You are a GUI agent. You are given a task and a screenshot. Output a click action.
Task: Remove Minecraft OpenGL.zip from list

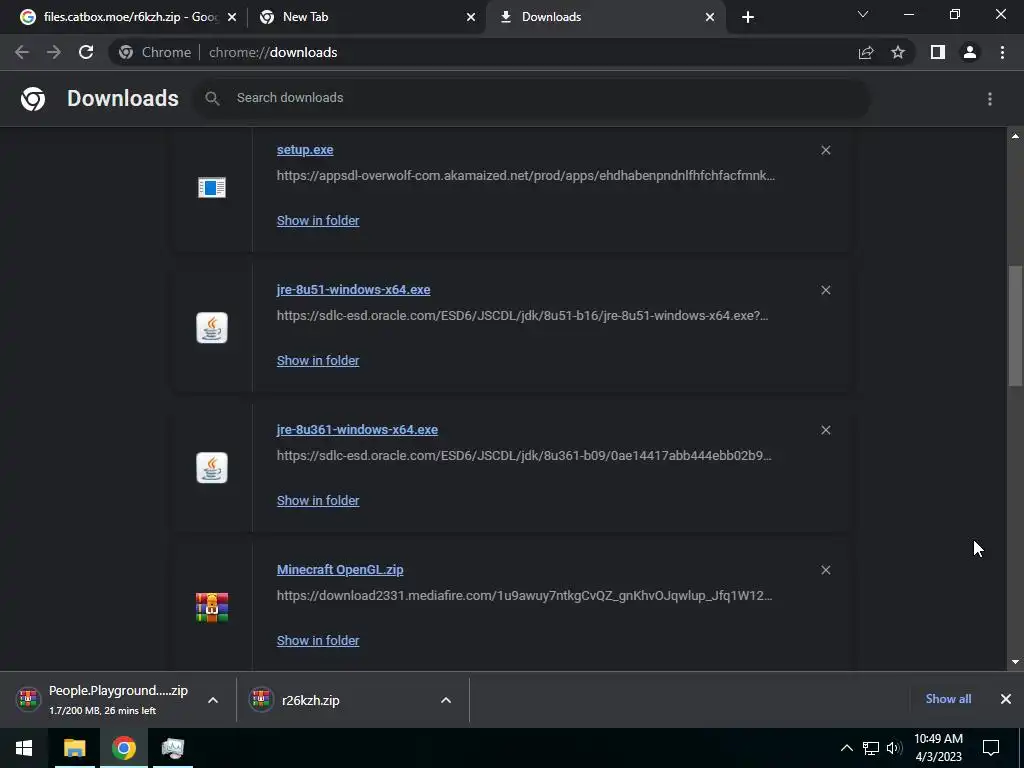click(x=825, y=570)
